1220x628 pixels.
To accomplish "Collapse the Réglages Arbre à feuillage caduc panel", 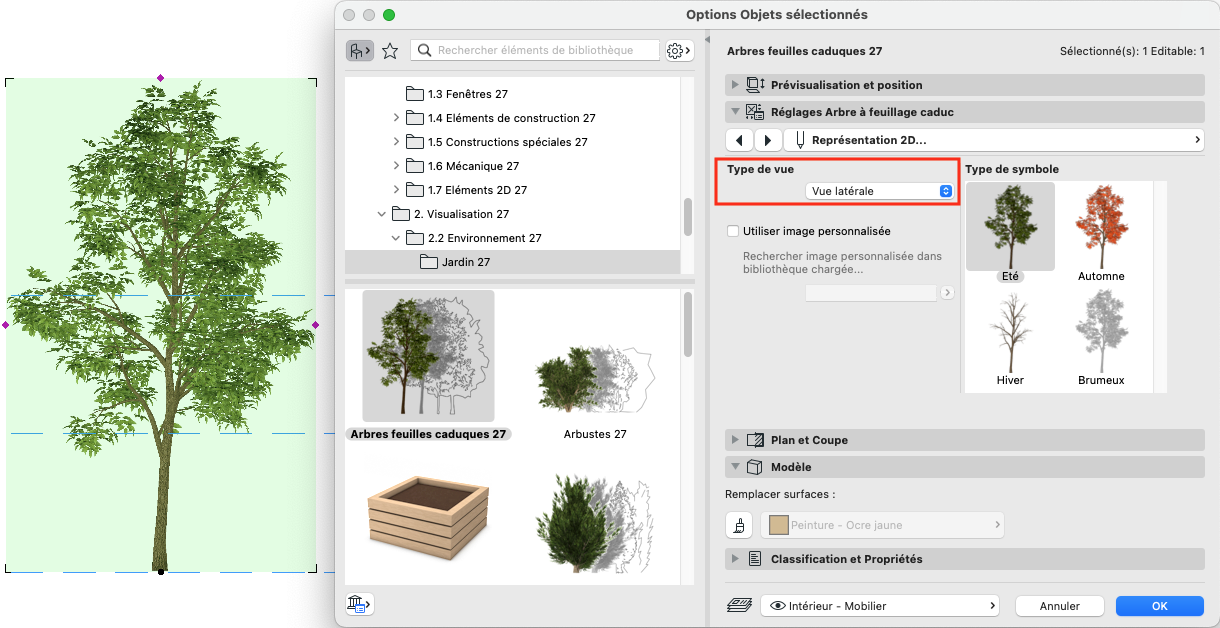I will tap(736, 112).
